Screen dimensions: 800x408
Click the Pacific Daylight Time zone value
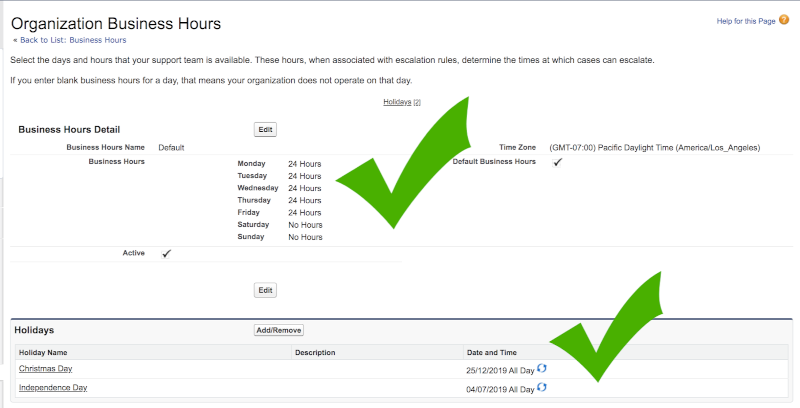click(x=654, y=147)
